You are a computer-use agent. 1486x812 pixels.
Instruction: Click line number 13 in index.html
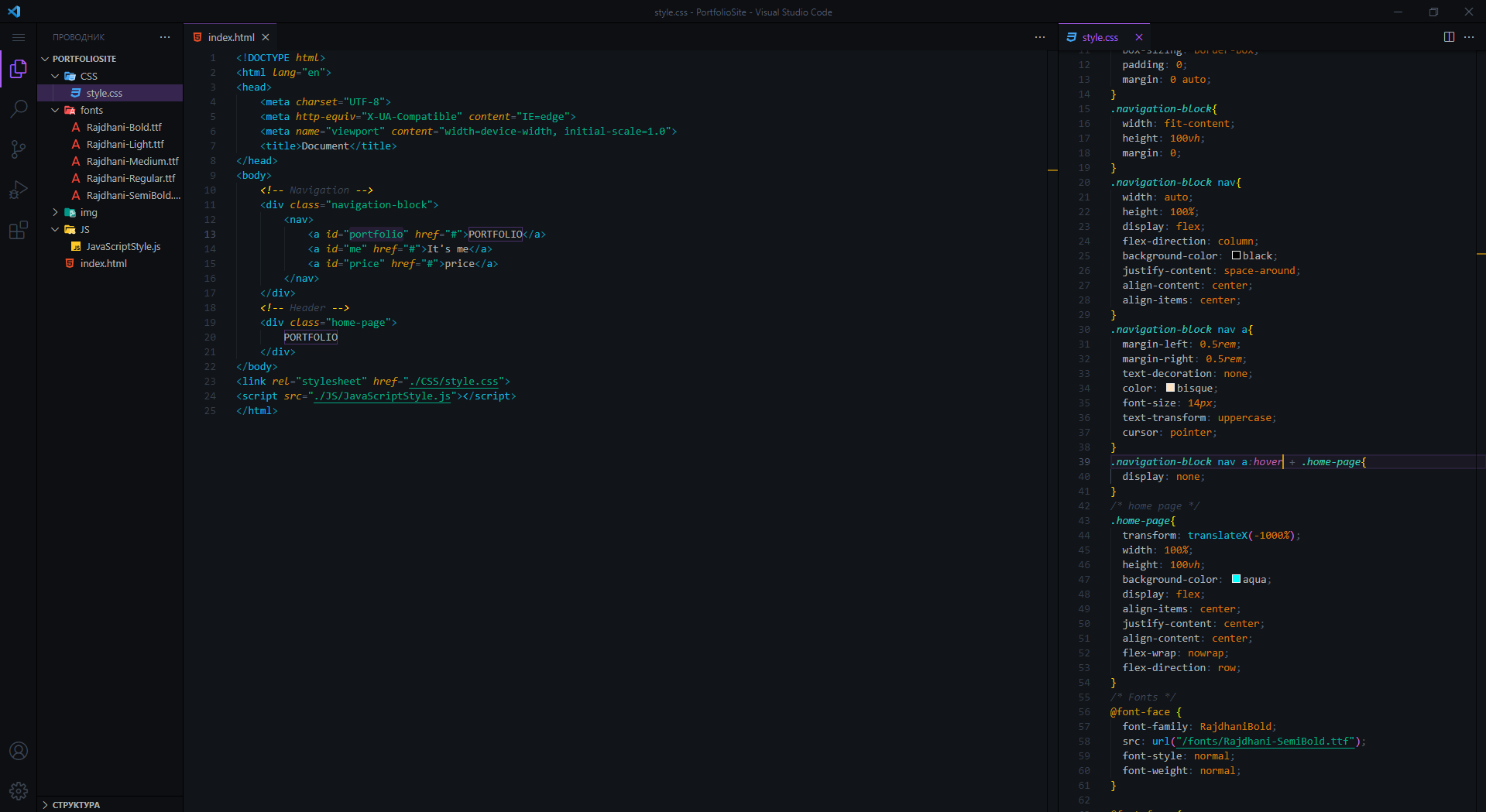click(210, 235)
